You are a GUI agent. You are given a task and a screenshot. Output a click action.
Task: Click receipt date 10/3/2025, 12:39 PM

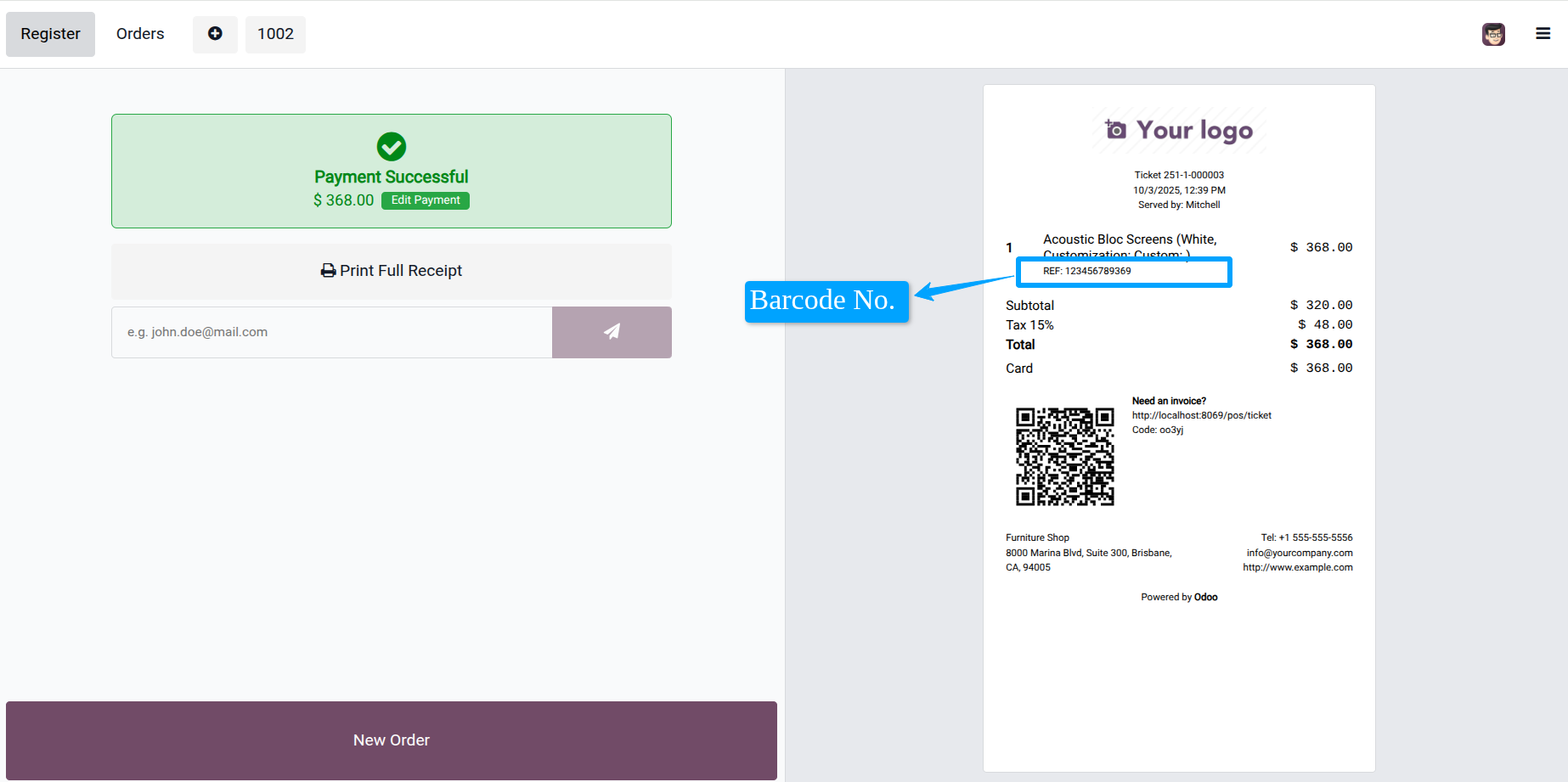1179,190
